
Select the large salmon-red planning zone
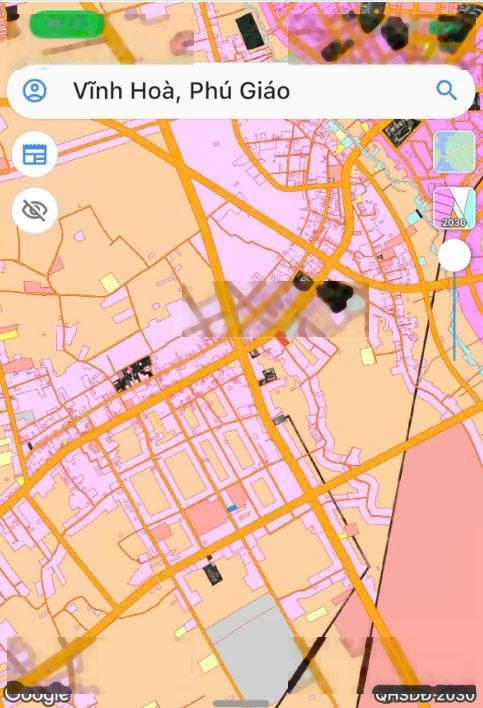click(x=431, y=564)
